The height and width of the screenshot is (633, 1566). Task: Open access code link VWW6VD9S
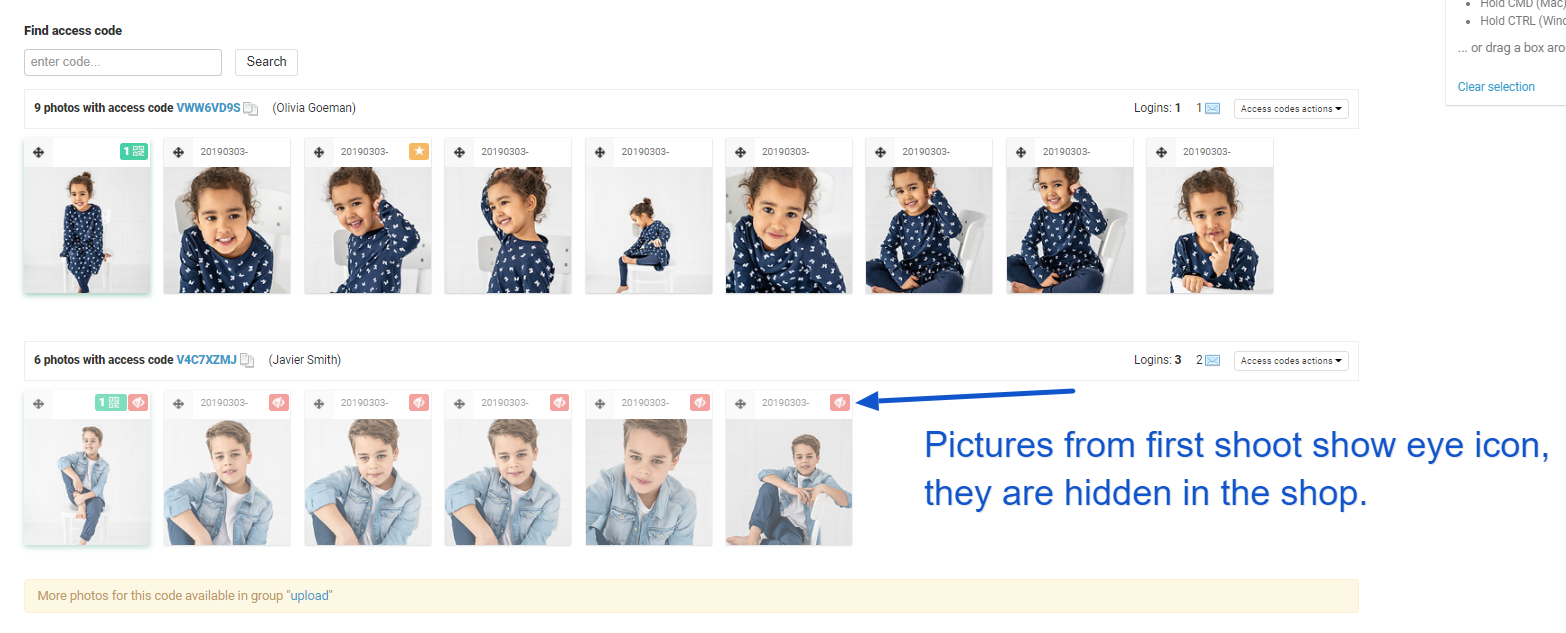tap(209, 108)
